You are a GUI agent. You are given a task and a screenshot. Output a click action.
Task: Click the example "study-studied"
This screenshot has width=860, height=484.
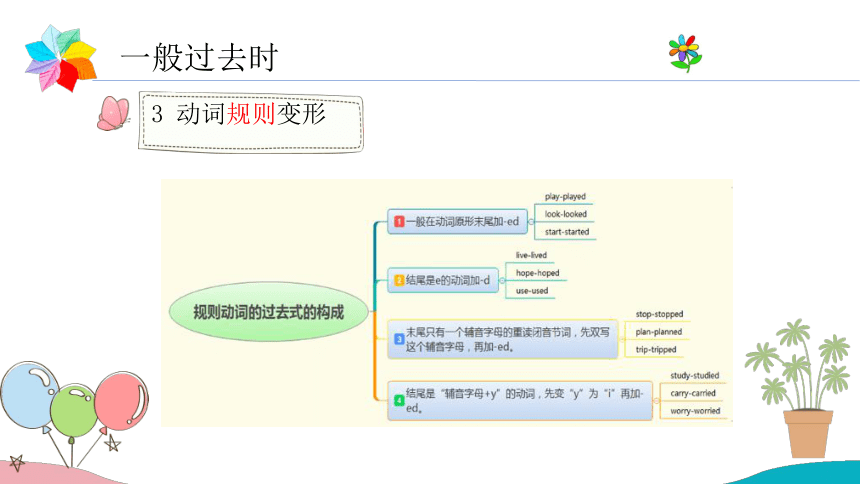(694, 375)
